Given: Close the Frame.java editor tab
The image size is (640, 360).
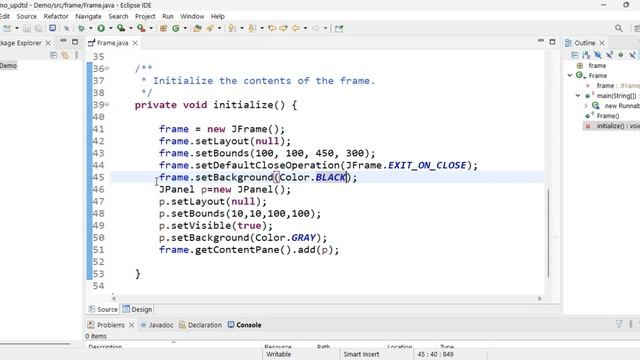Looking at the screenshot, I should click(135, 43).
